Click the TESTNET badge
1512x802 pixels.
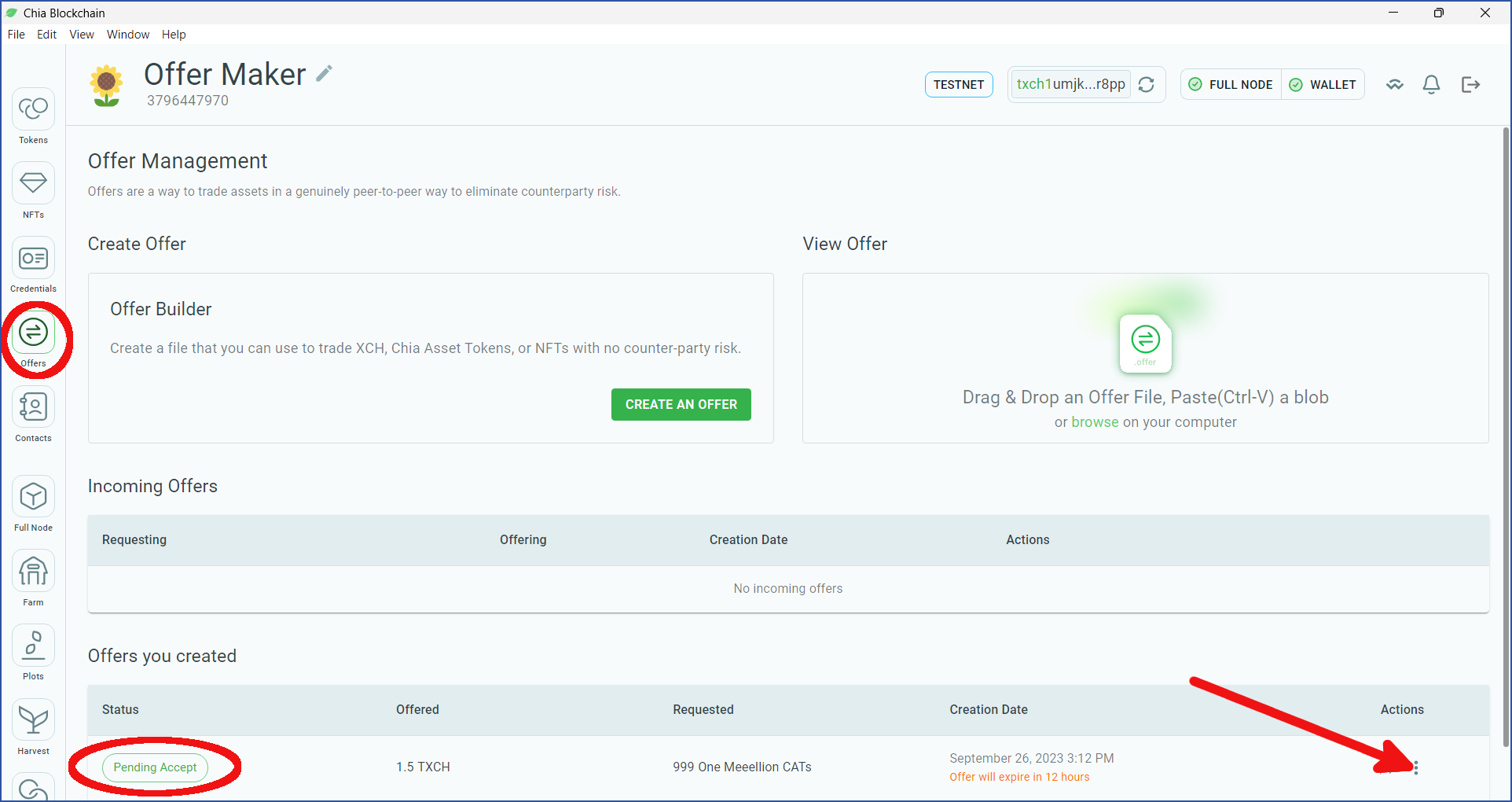[x=959, y=84]
